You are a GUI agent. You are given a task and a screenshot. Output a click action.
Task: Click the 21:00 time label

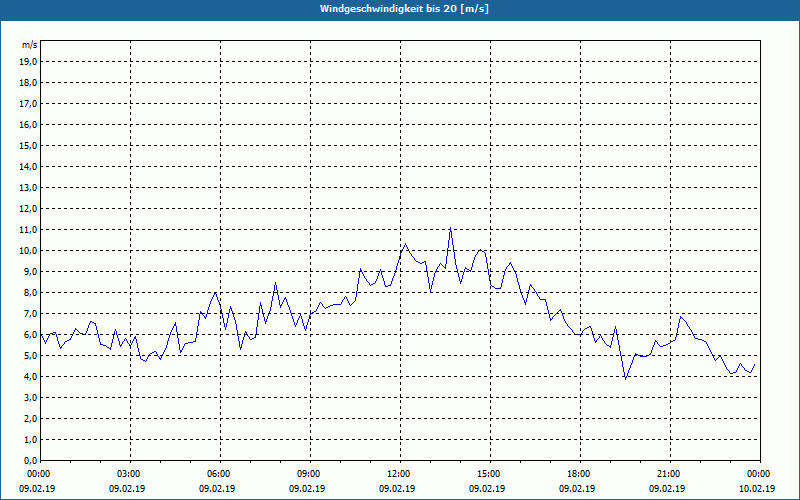(x=670, y=474)
